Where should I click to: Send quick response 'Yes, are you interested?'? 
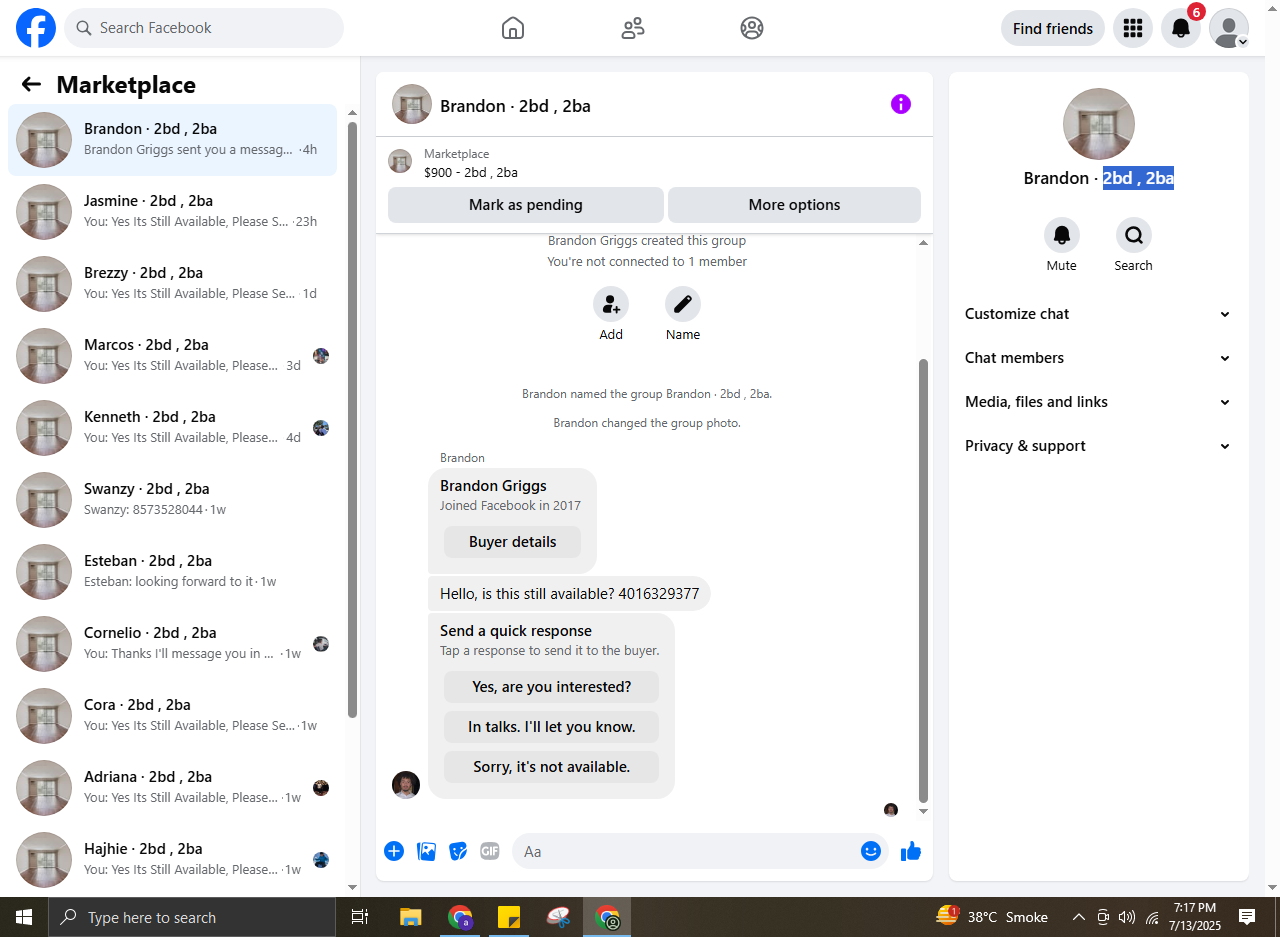(x=552, y=687)
